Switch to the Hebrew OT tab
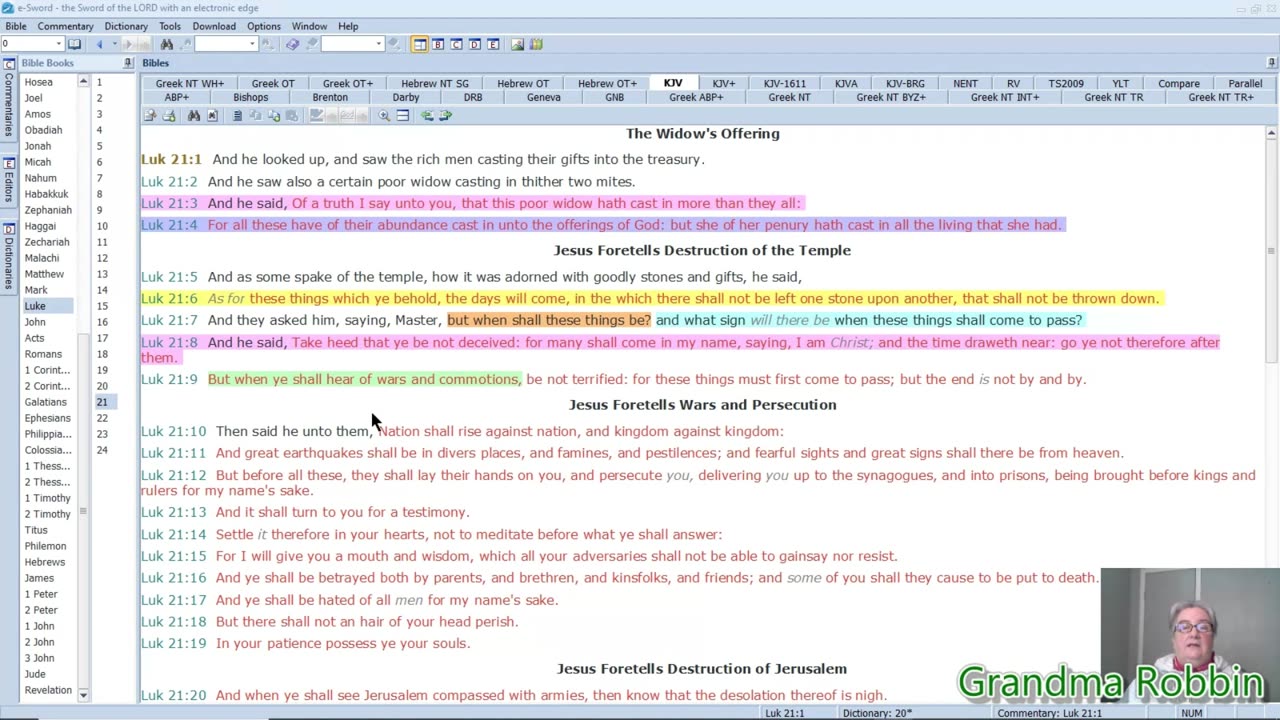This screenshot has width=1280, height=720. 523,84
